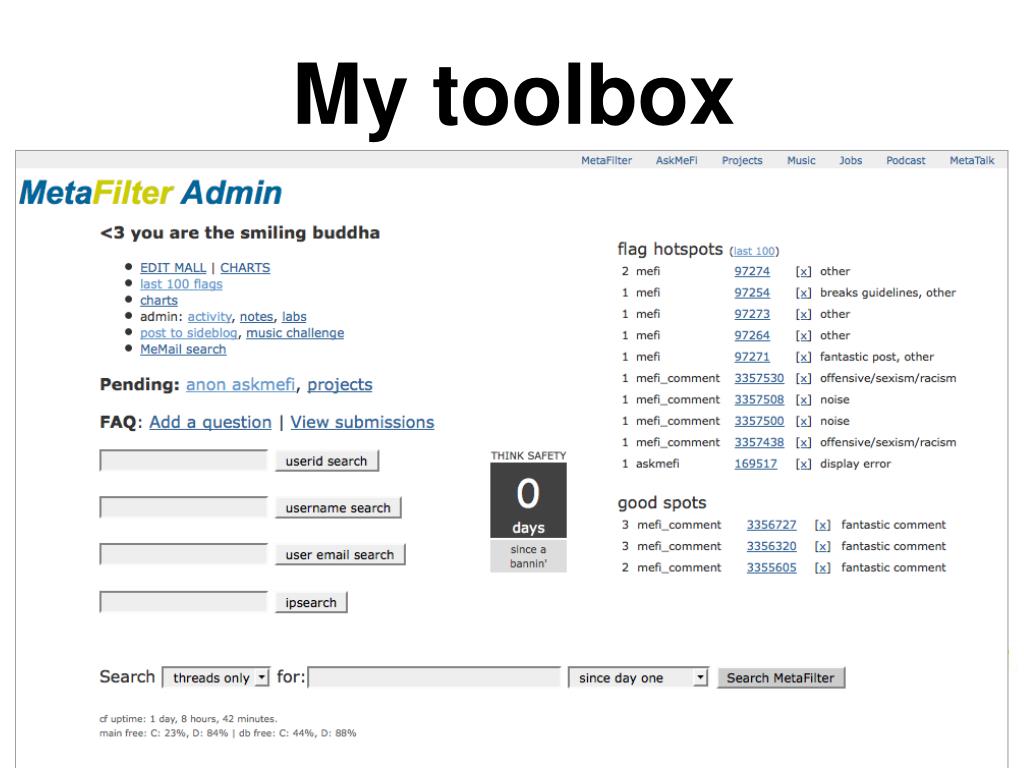Focus the main Search for field
The image size is (1024, 768).
click(x=434, y=677)
